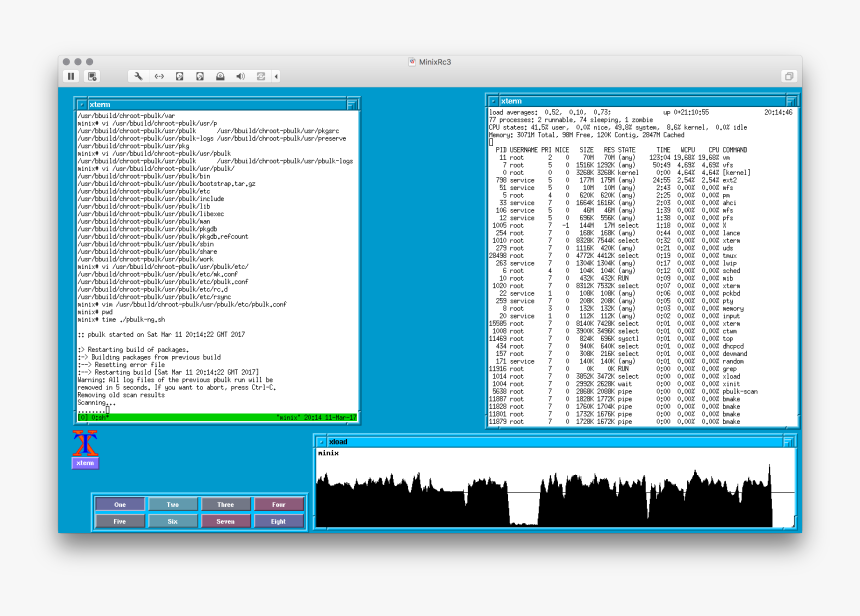
Task: Click the xload window title bar
Action: [555, 442]
